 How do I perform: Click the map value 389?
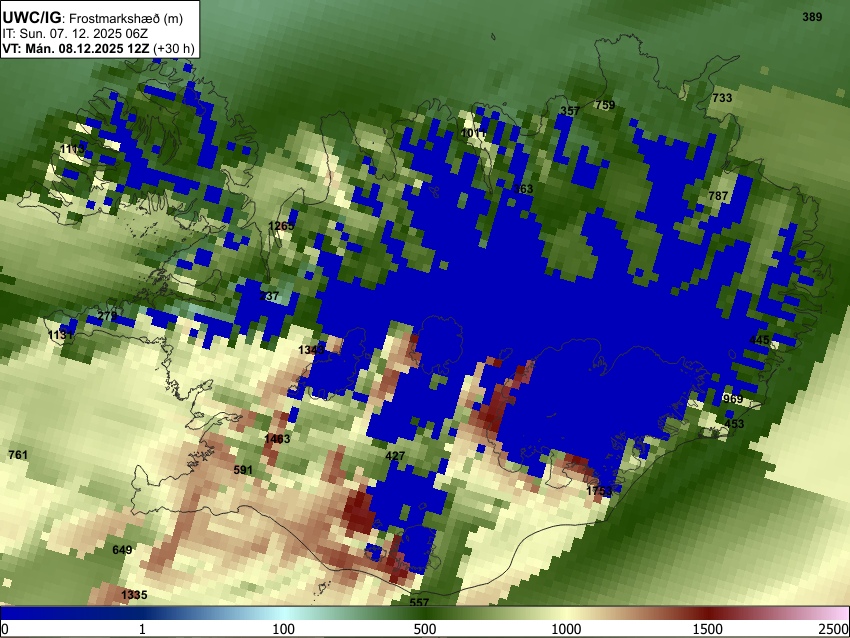point(812,17)
